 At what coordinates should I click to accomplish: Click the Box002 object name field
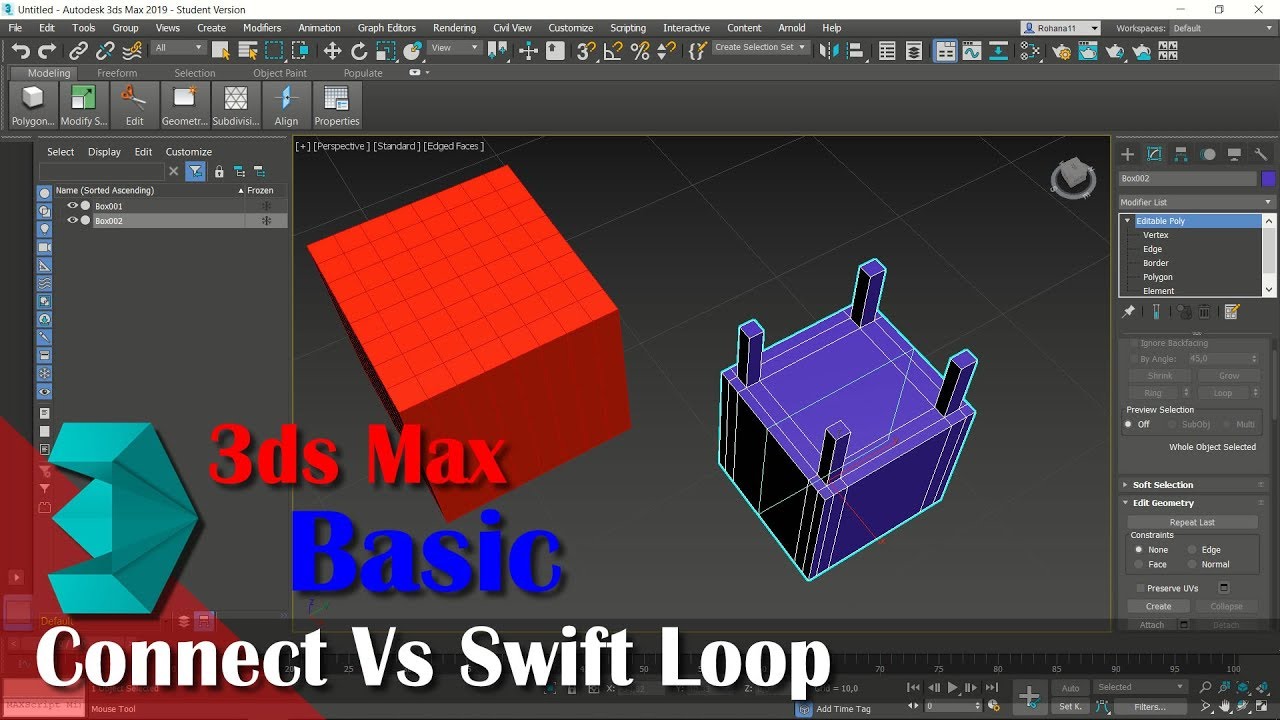pyautogui.click(x=1187, y=179)
